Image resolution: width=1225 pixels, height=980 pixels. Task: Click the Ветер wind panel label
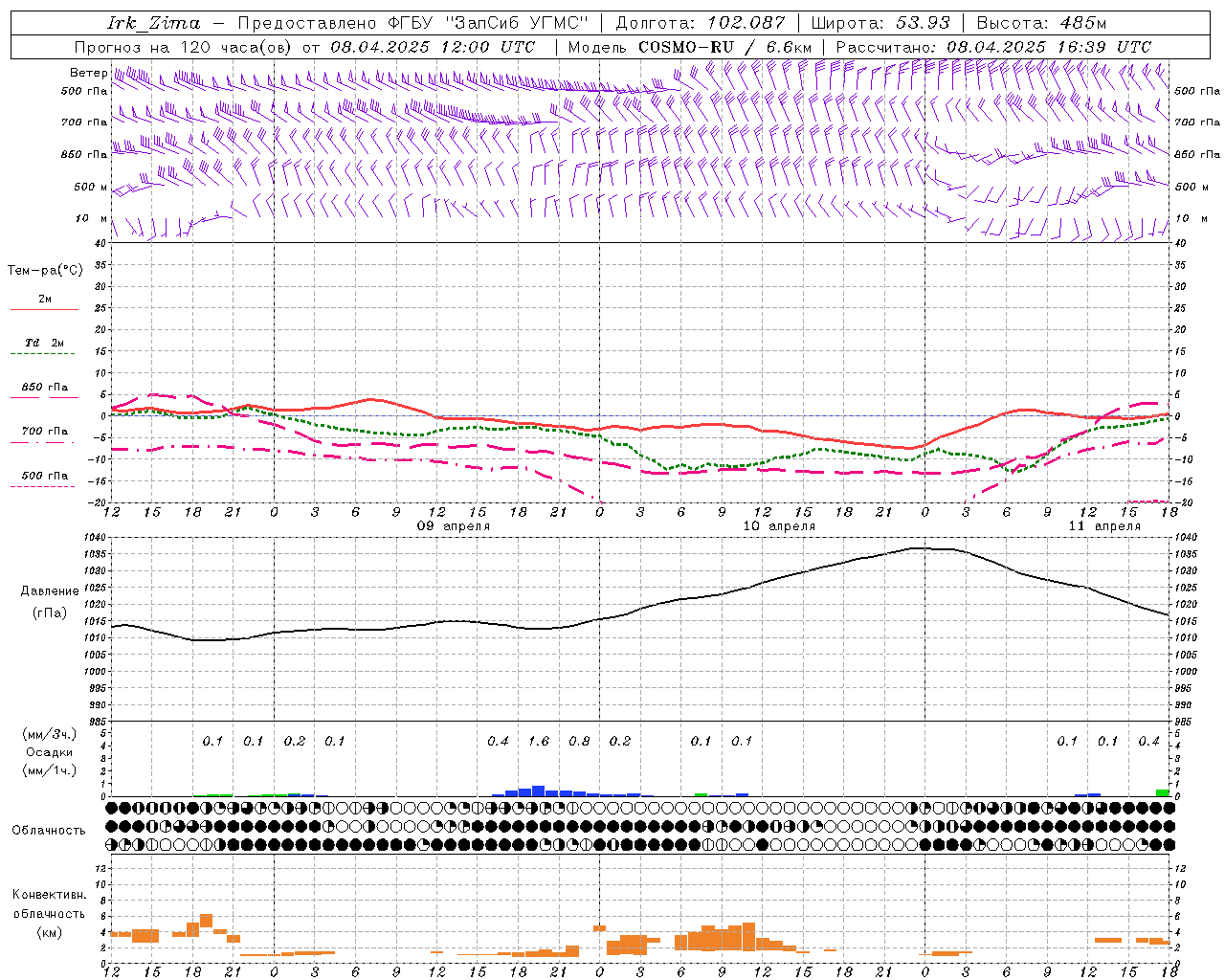pyautogui.click(x=88, y=73)
